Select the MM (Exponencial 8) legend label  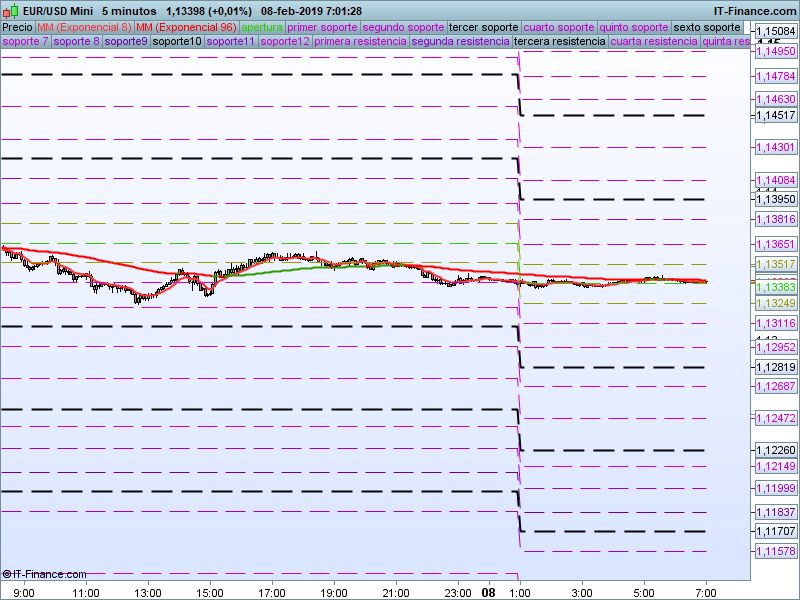(x=84, y=27)
